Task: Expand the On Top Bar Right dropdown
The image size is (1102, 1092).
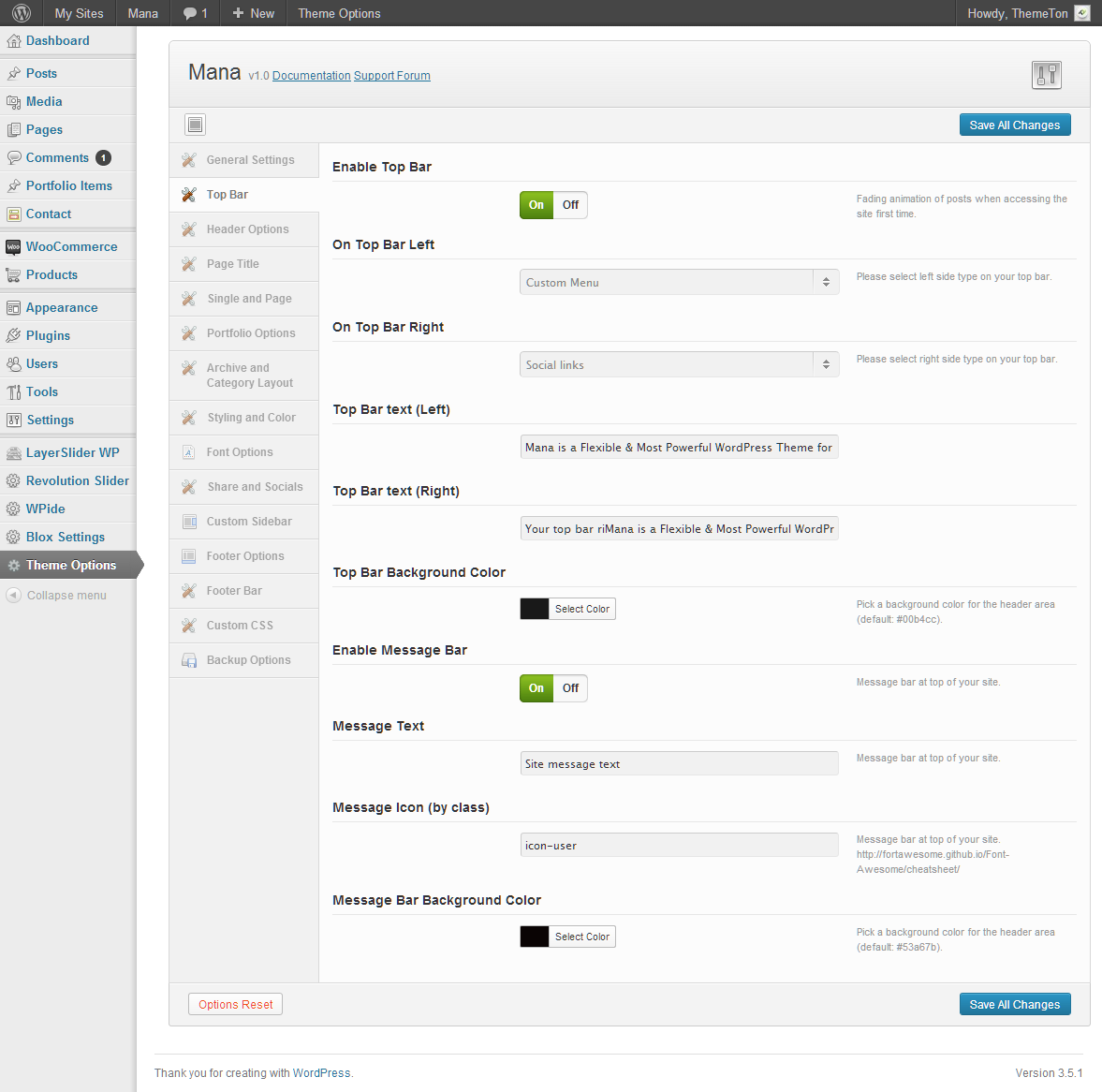Action: (679, 365)
